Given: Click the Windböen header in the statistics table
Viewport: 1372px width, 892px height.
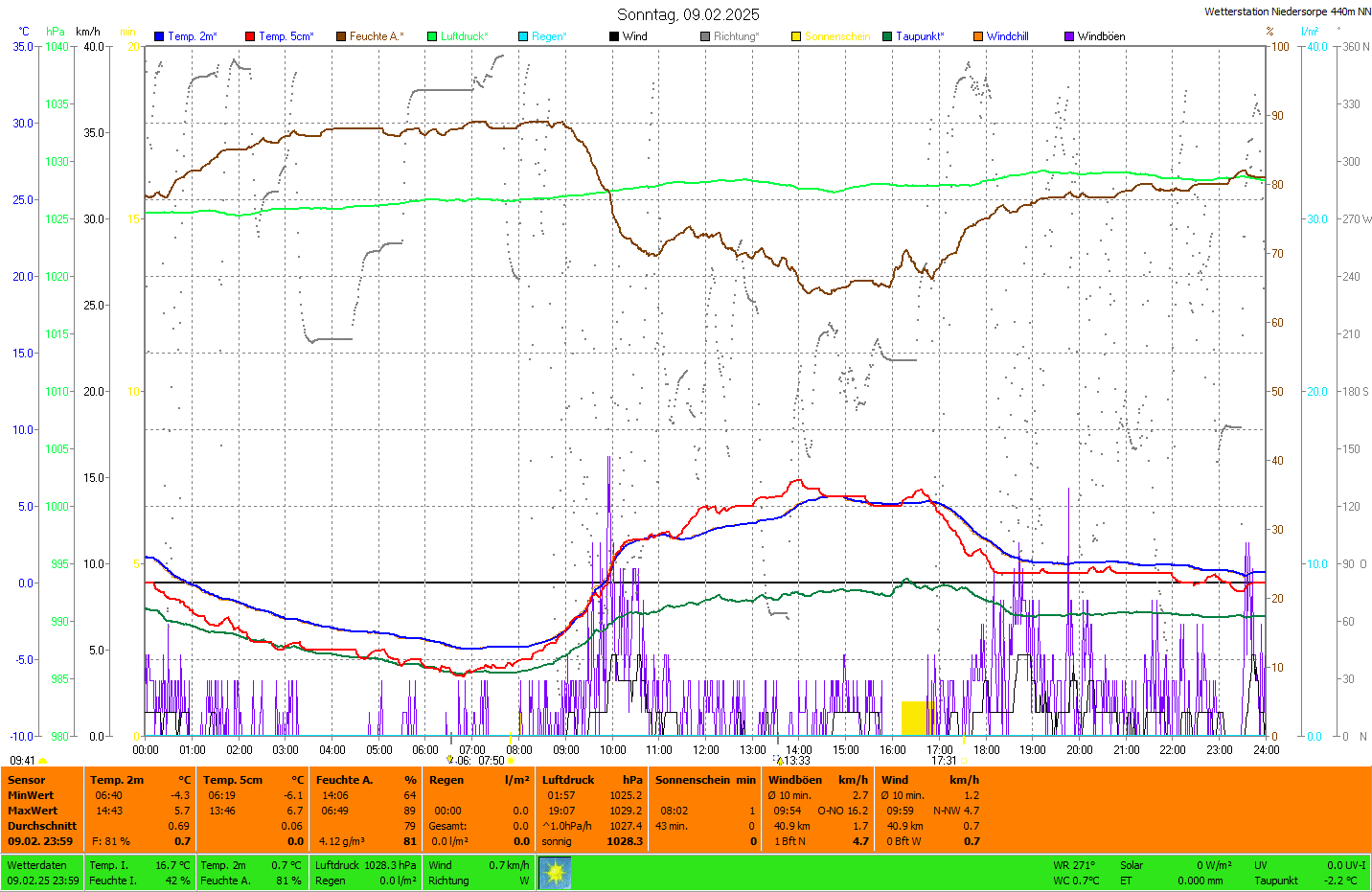Looking at the screenshot, I should [x=794, y=780].
